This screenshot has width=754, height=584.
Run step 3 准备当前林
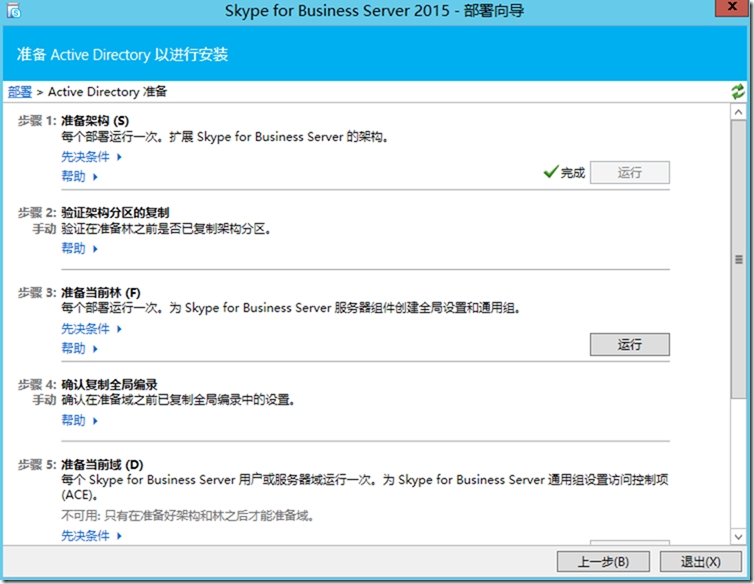[629, 344]
